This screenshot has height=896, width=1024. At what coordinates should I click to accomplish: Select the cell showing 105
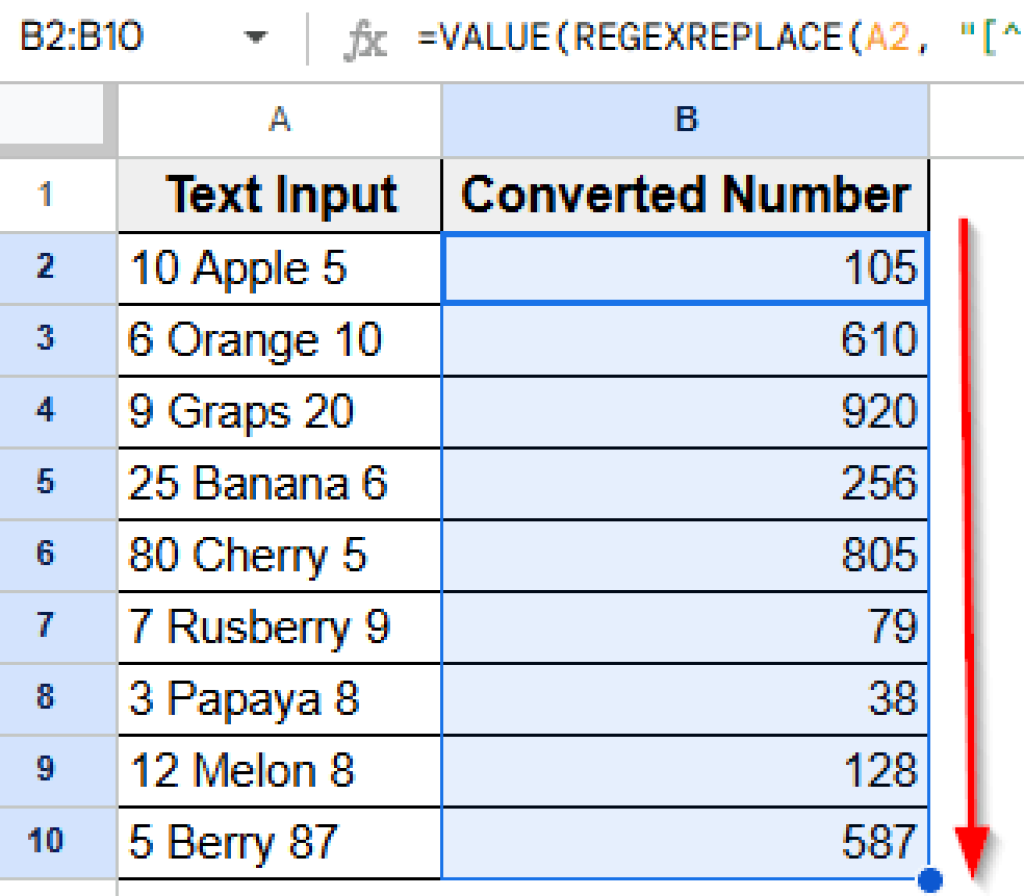(685, 268)
